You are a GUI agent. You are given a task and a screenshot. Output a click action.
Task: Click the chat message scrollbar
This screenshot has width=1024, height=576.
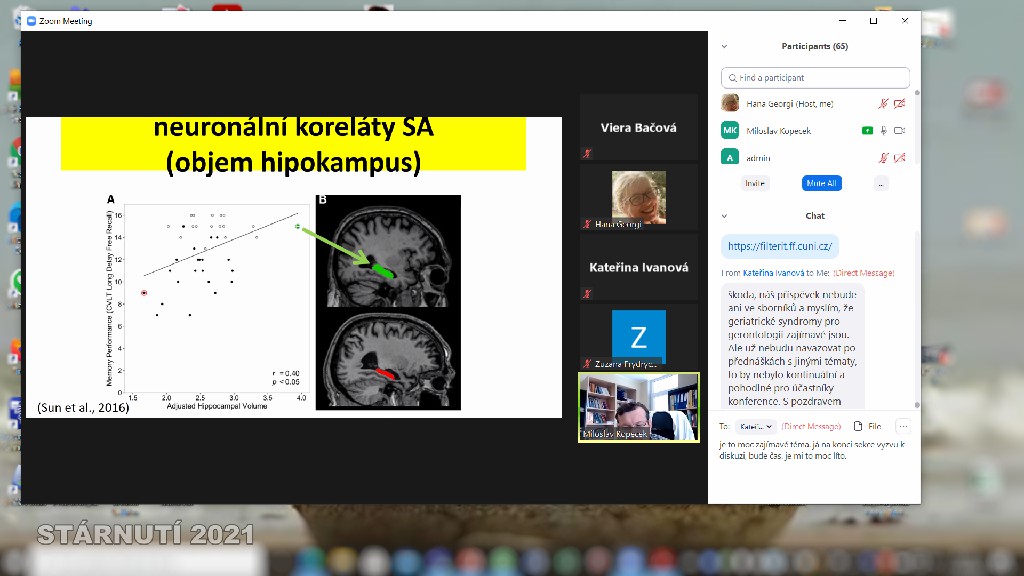[915, 320]
